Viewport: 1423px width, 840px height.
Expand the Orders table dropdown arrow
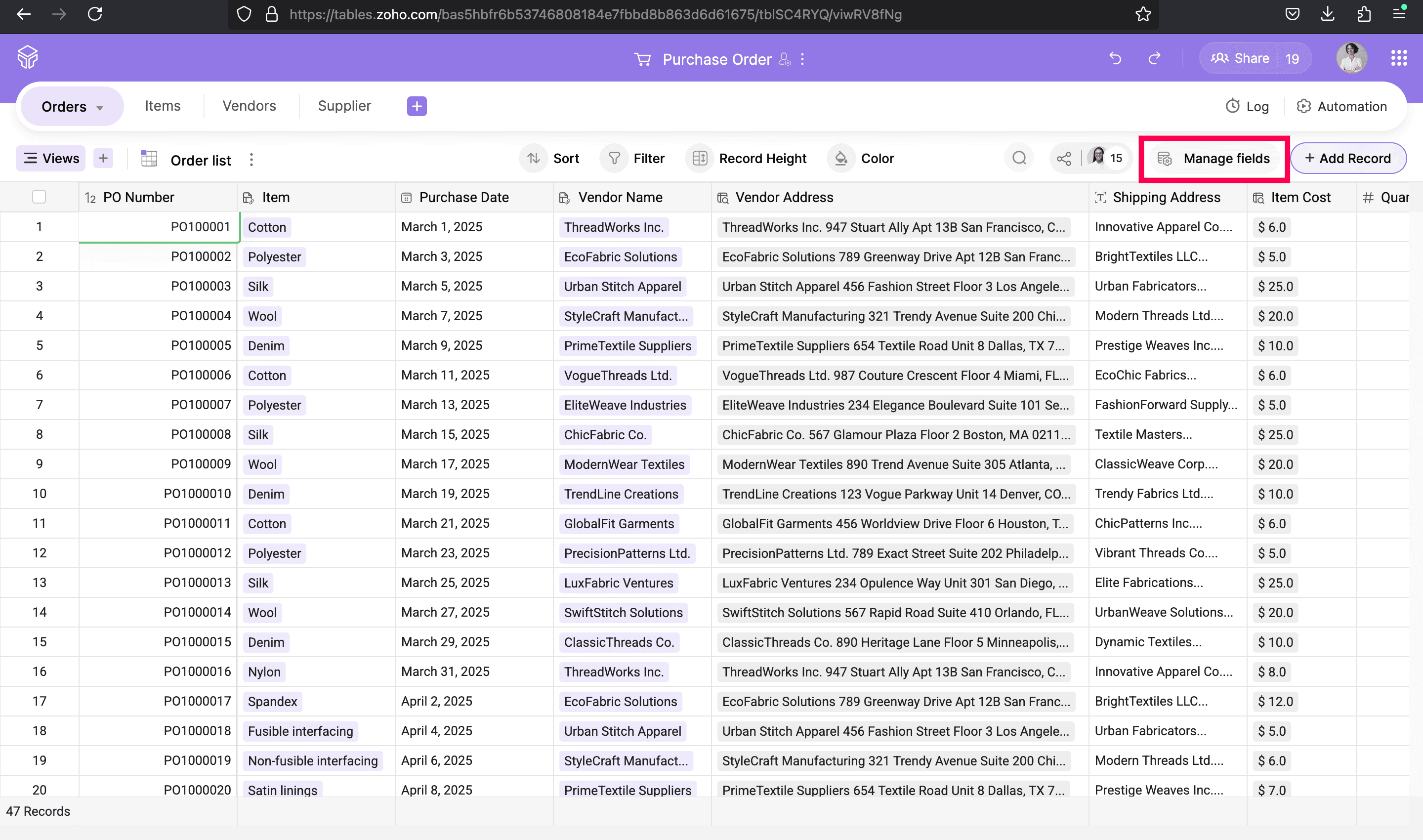(100, 108)
